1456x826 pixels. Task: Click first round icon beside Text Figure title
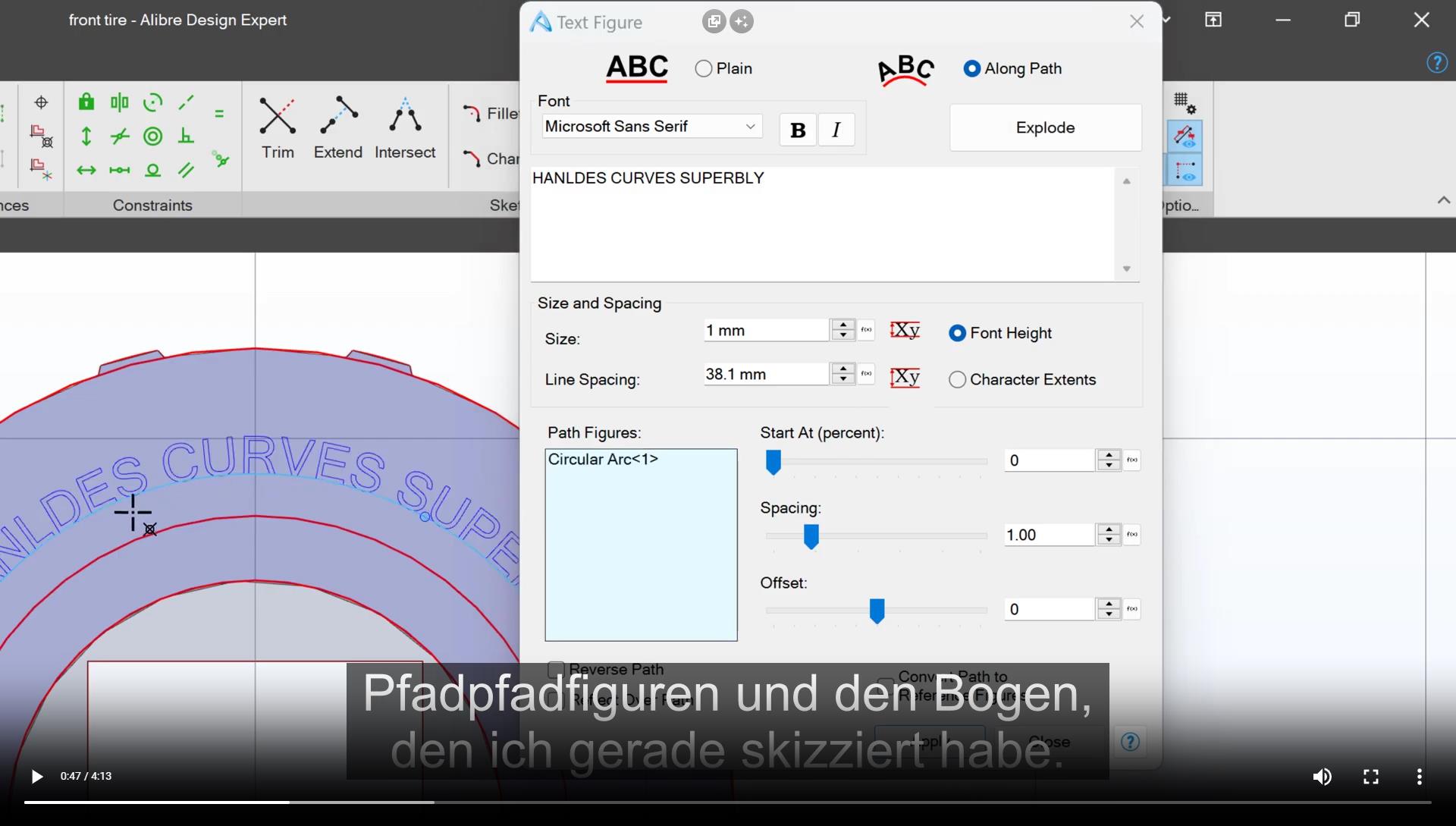click(x=714, y=21)
